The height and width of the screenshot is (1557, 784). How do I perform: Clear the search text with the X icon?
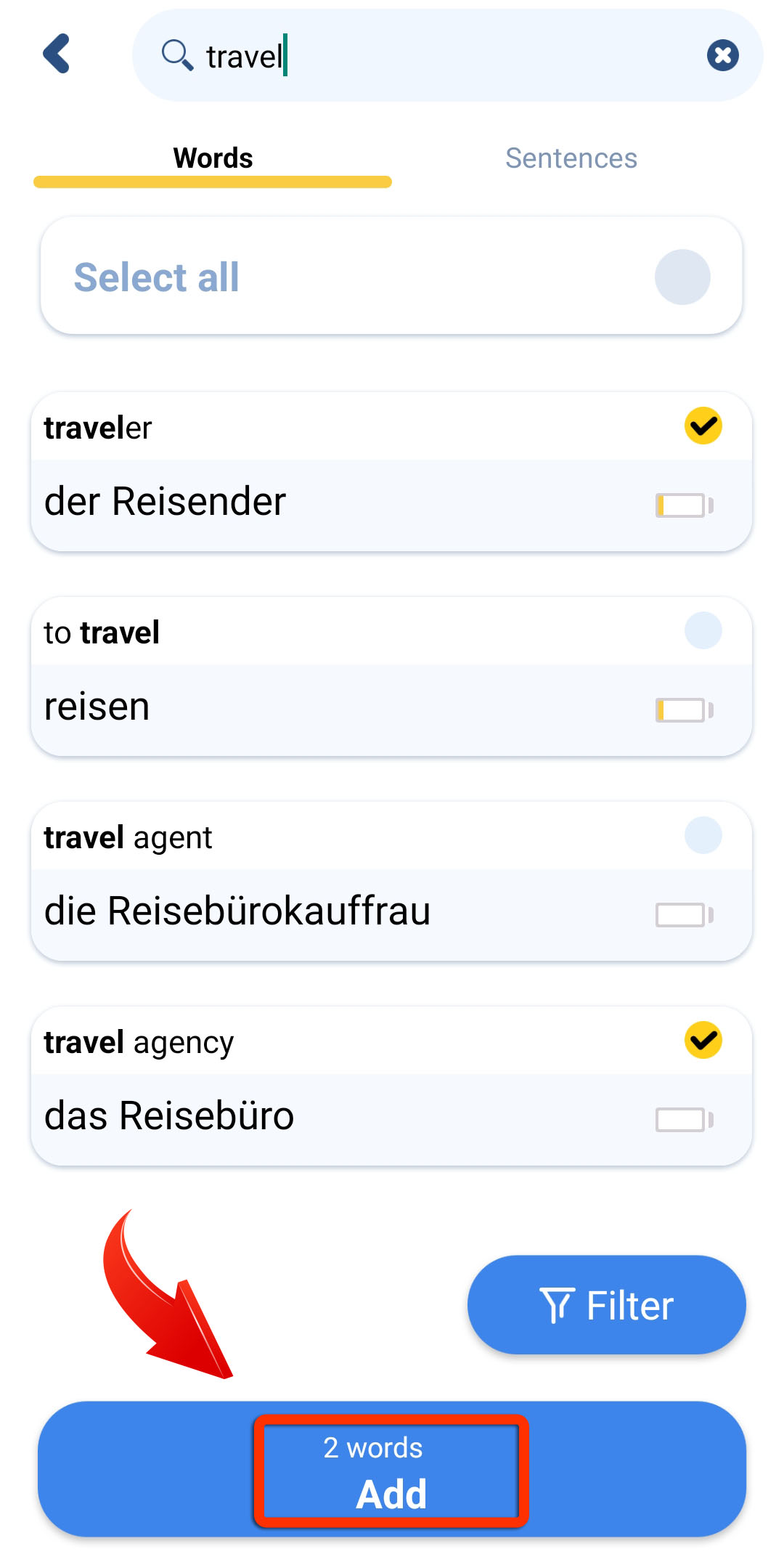[722, 55]
